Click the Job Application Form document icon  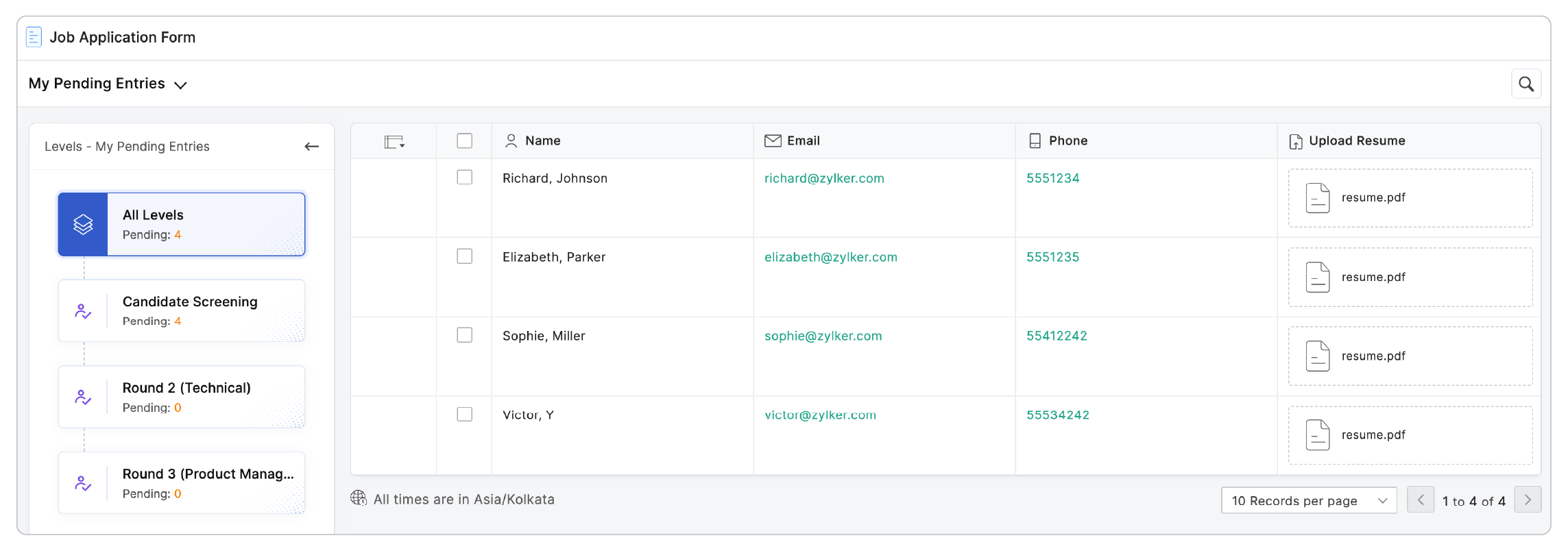[x=34, y=37]
